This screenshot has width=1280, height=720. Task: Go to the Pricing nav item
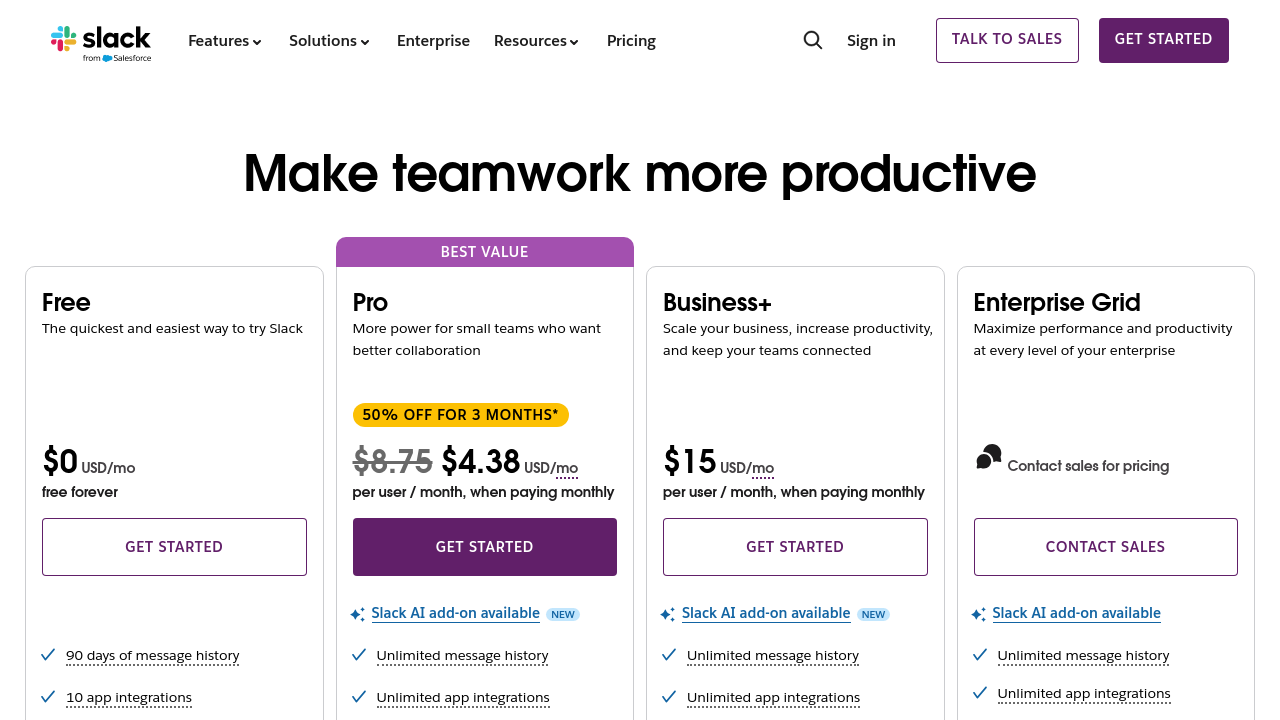pos(631,41)
